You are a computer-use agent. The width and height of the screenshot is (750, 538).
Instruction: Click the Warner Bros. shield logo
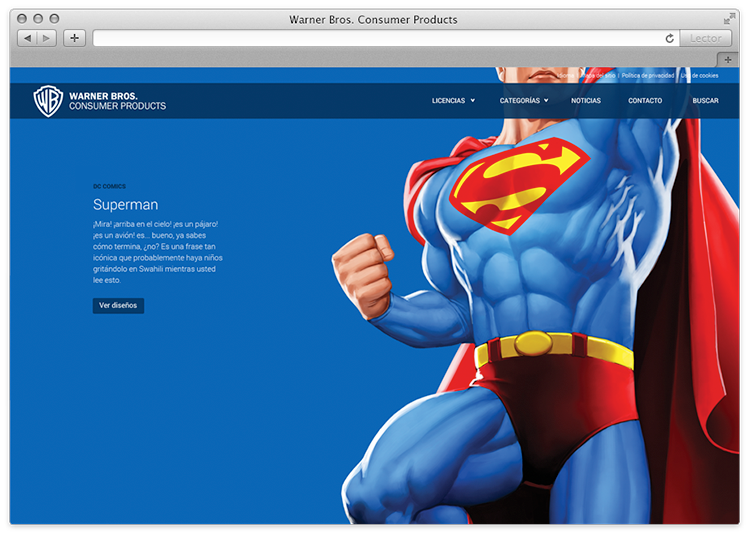48,101
